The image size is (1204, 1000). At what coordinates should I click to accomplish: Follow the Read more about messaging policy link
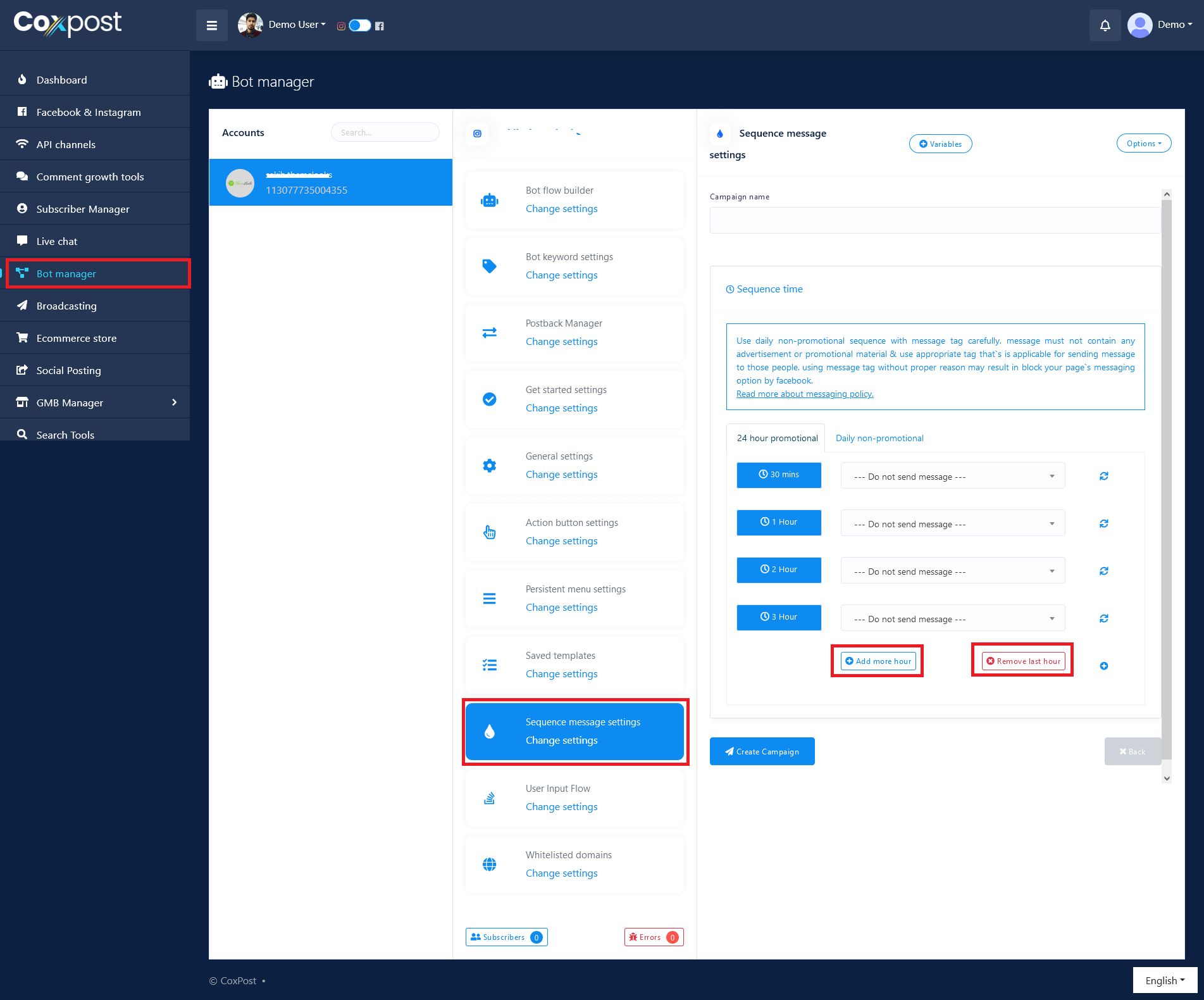(804, 394)
